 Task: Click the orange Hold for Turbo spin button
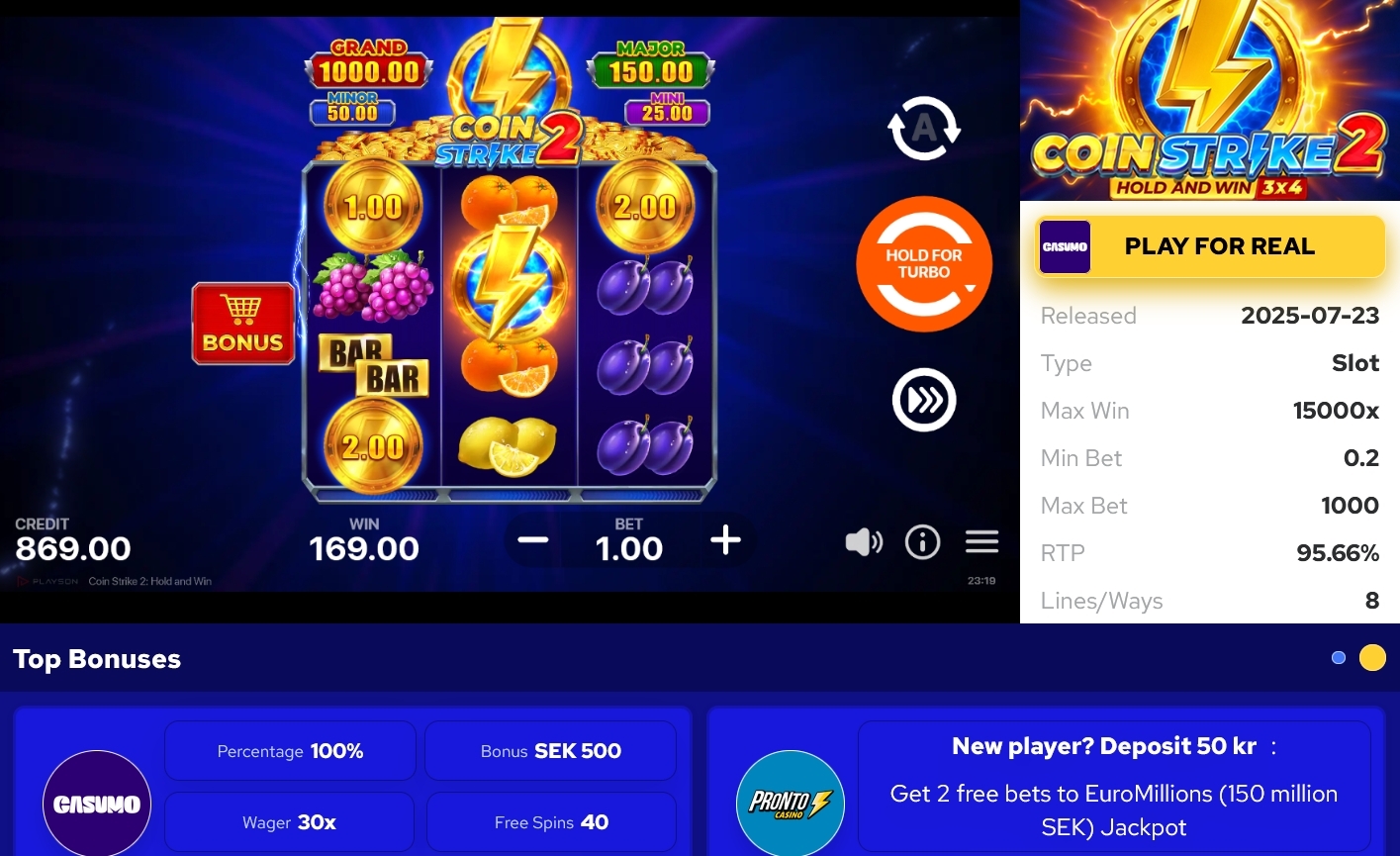(924, 263)
